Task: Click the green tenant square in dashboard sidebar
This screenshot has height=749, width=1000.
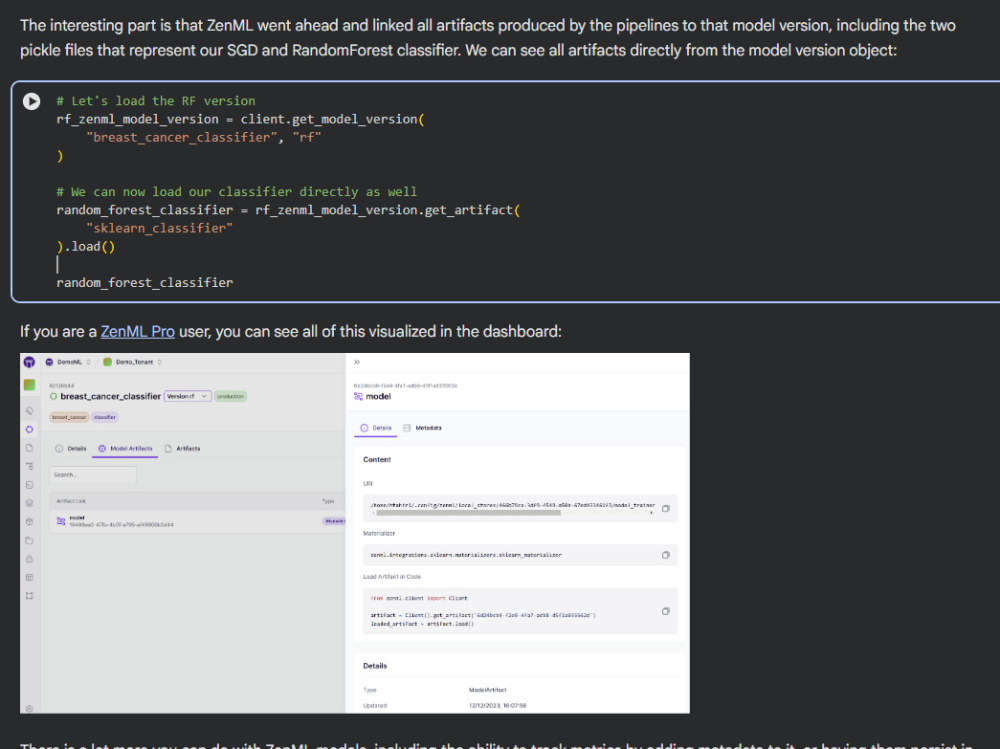Action: click(x=29, y=385)
